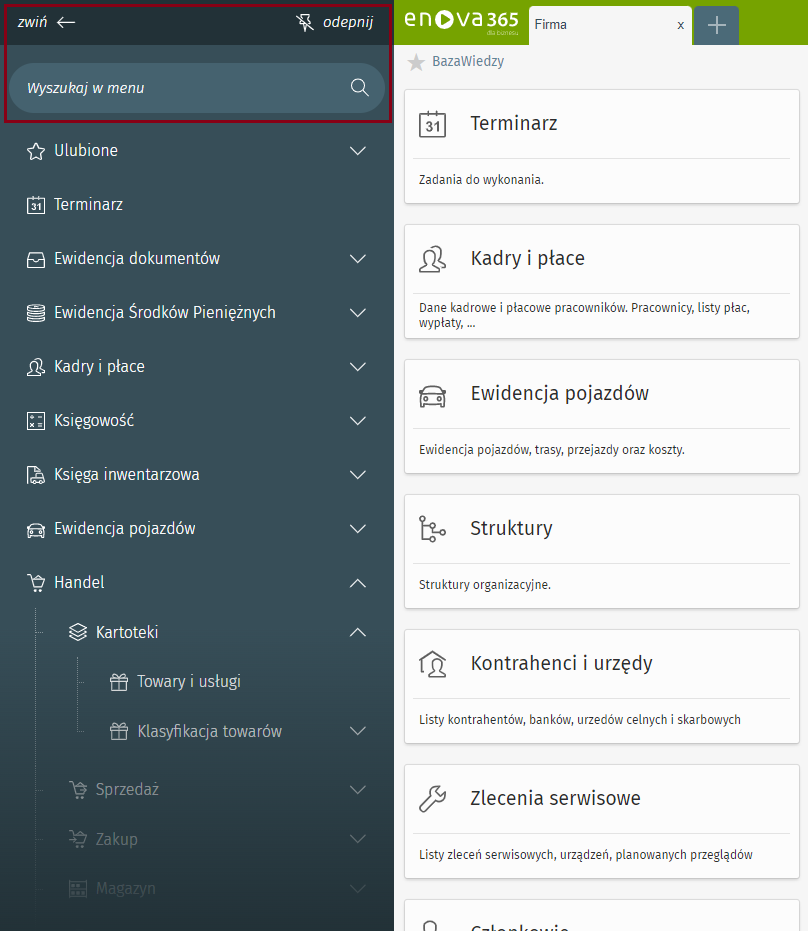Collapse the Handel section chevron

358,583
